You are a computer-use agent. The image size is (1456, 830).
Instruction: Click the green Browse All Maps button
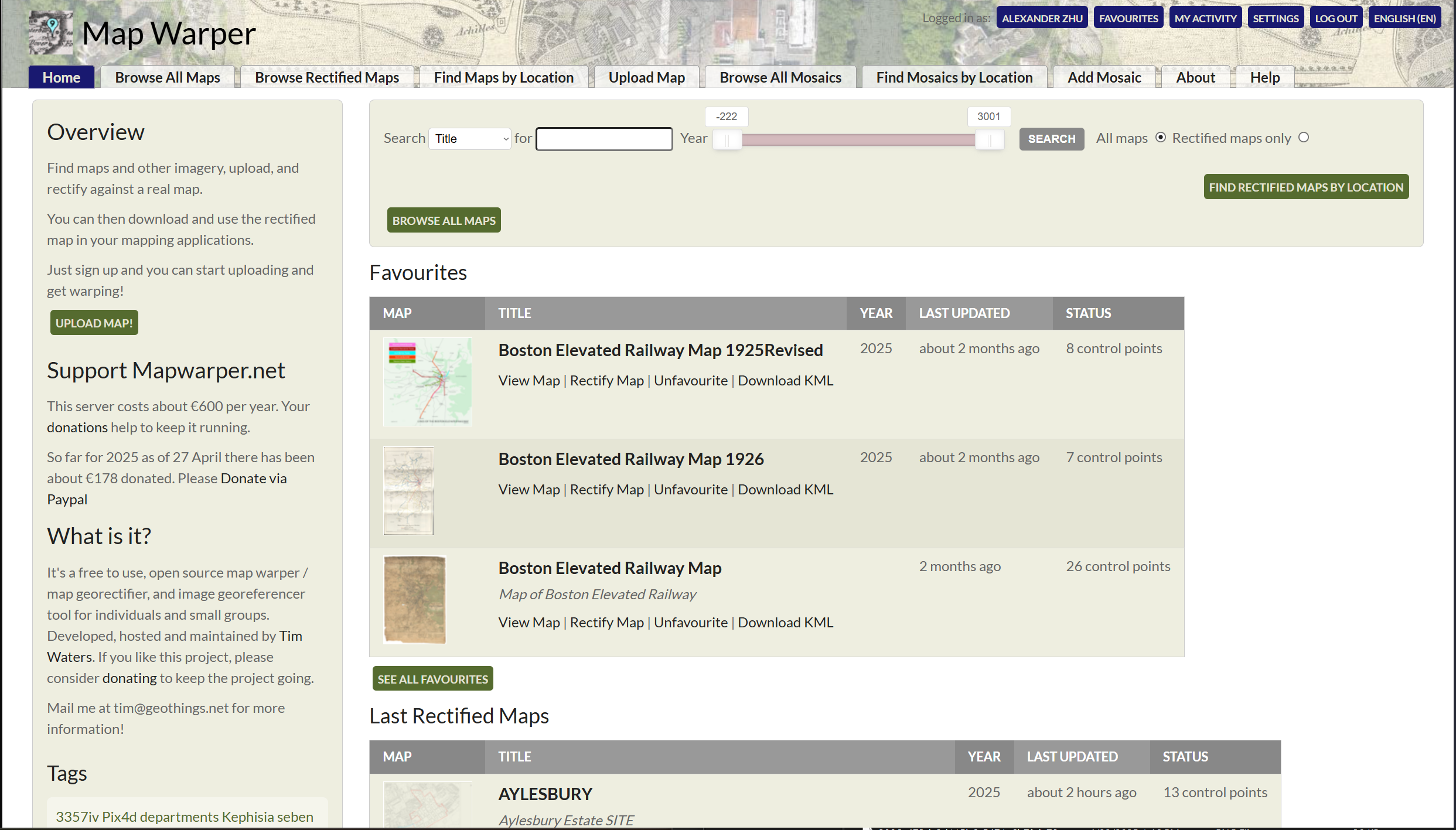click(x=444, y=220)
